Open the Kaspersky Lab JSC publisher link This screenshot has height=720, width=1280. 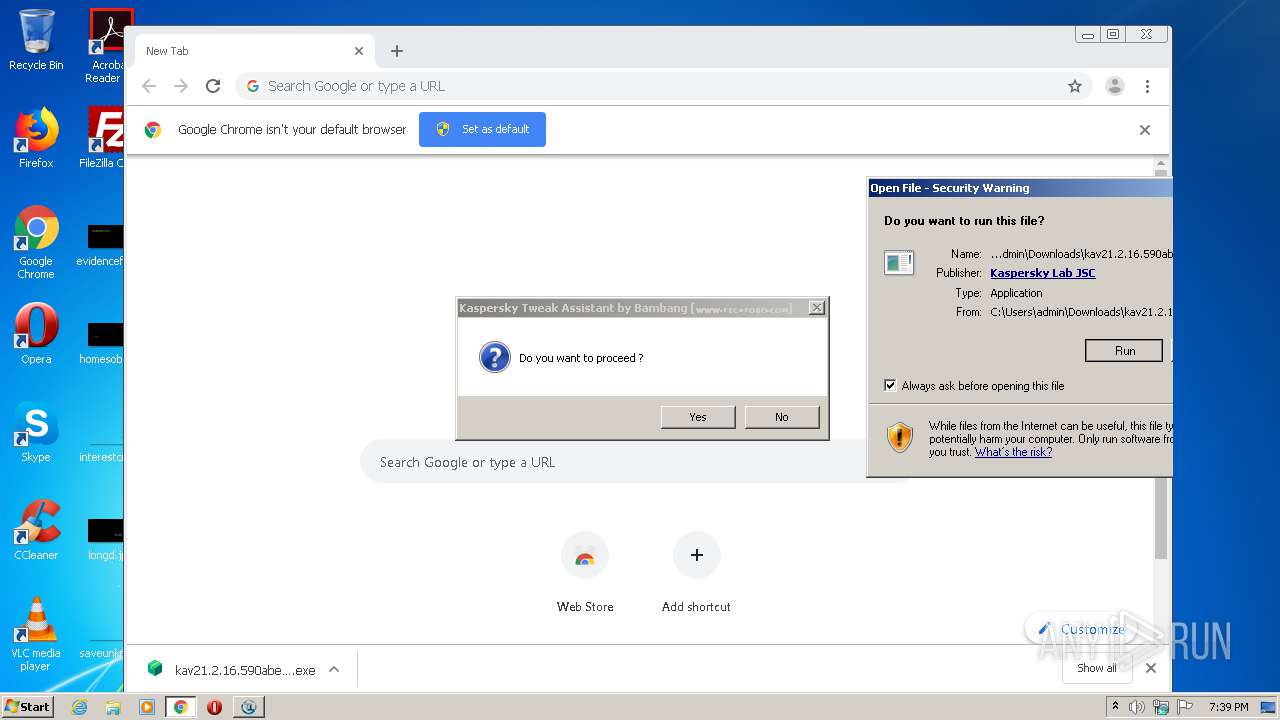(1042, 273)
